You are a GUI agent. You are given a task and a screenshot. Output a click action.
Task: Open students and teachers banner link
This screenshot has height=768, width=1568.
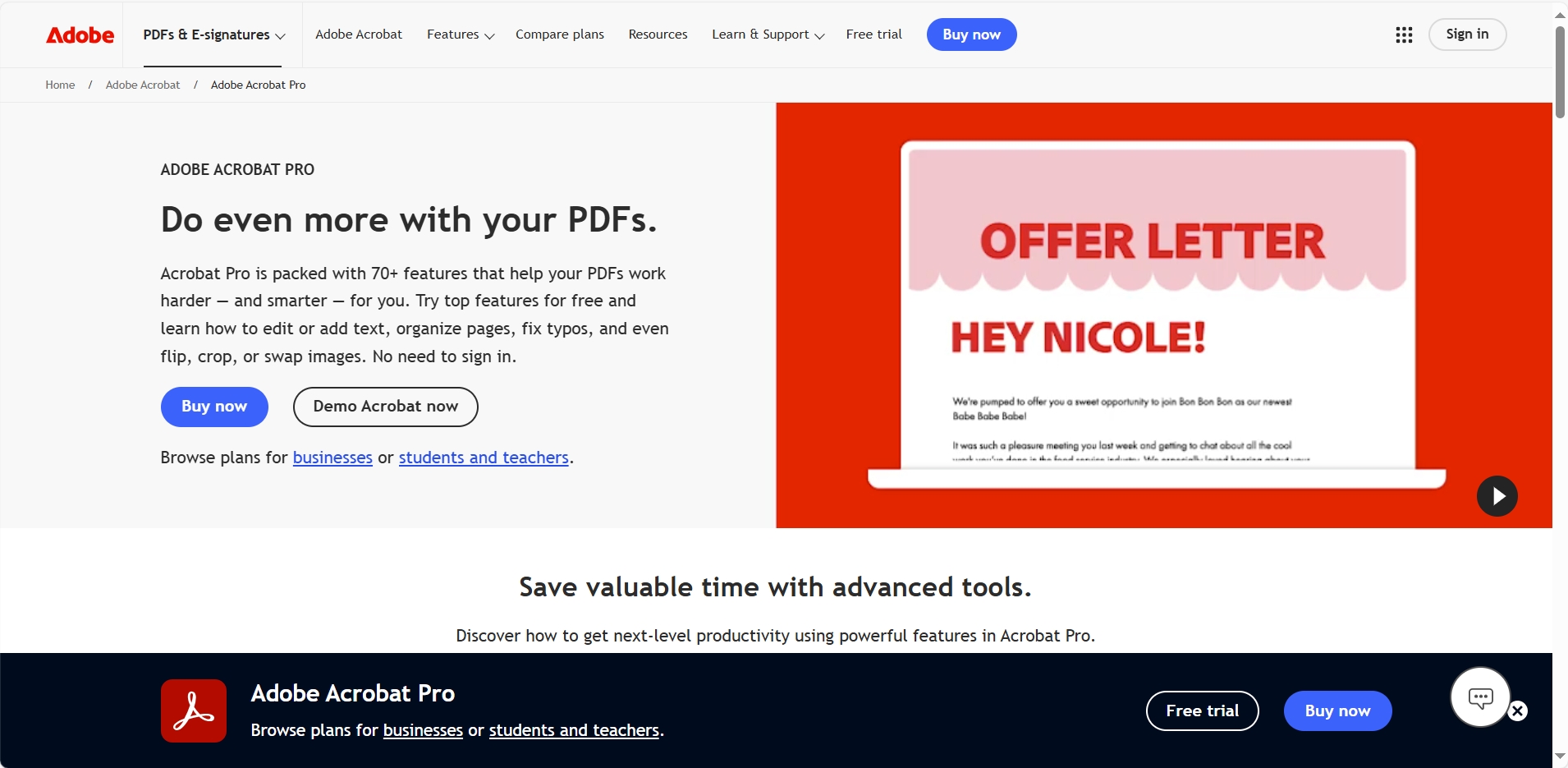pyautogui.click(x=574, y=730)
